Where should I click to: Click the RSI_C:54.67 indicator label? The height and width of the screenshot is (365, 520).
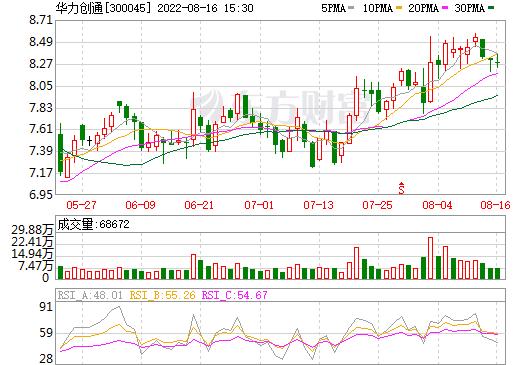click(235, 295)
